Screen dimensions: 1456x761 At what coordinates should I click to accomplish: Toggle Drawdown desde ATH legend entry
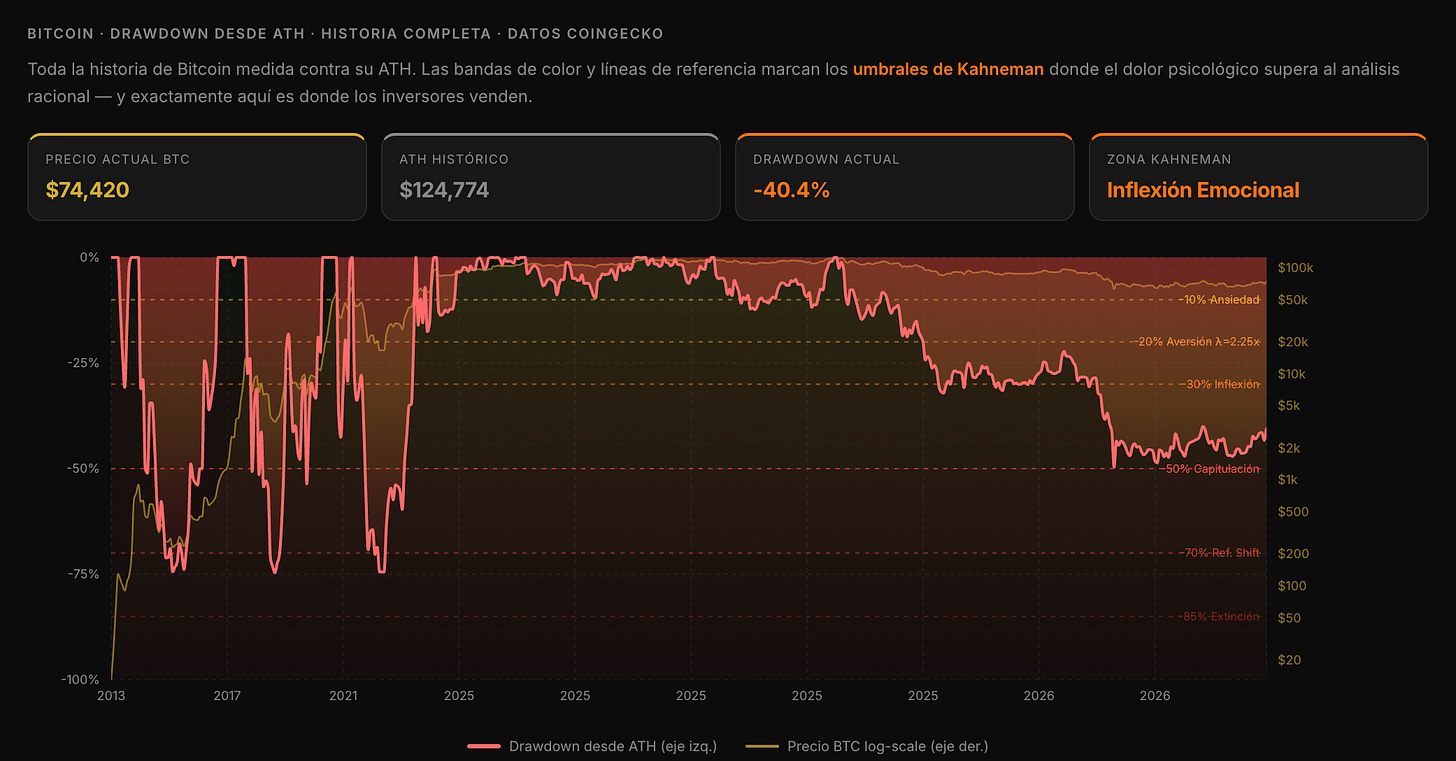pyautogui.click(x=592, y=746)
